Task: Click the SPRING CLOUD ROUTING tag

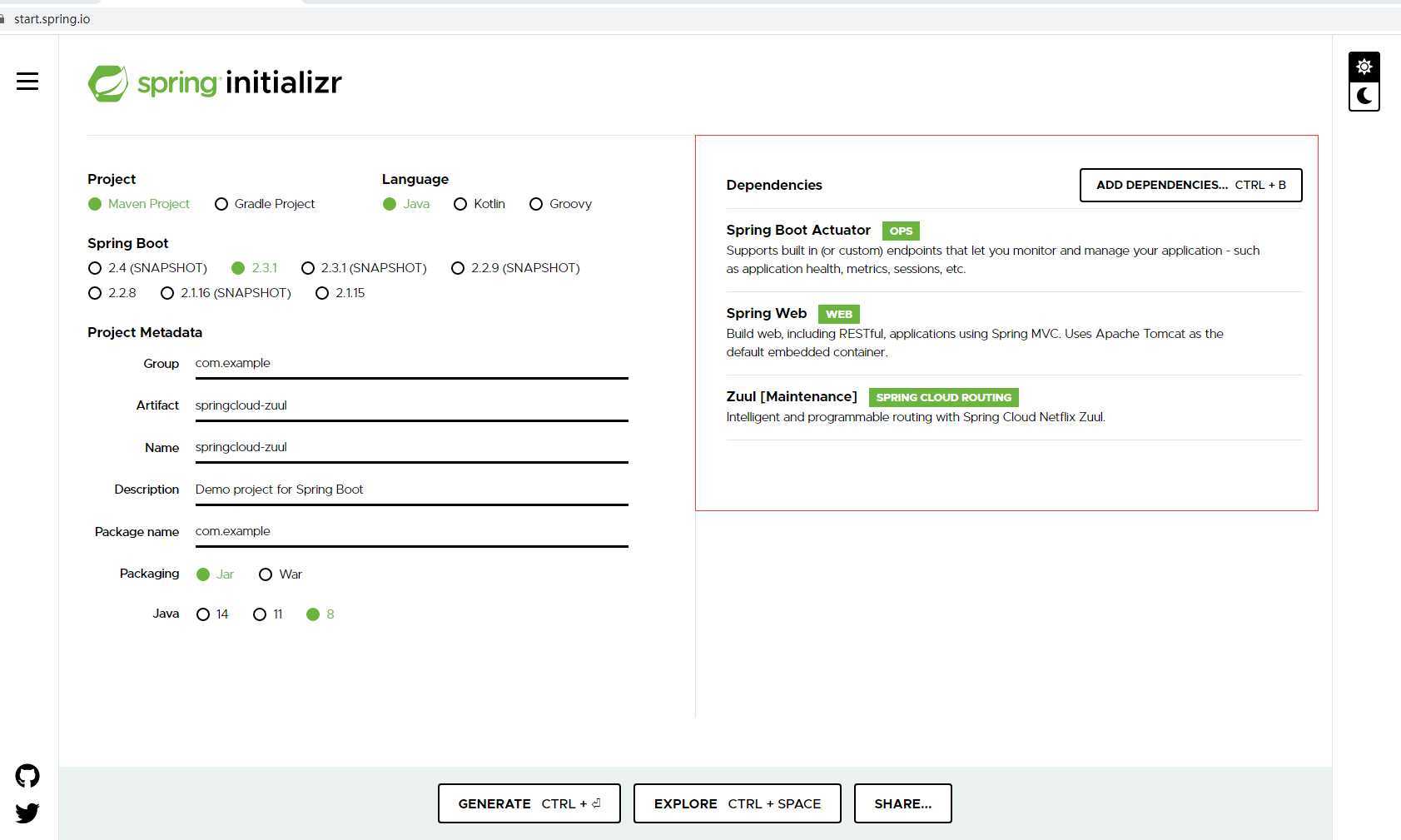Action: (943, 397)
